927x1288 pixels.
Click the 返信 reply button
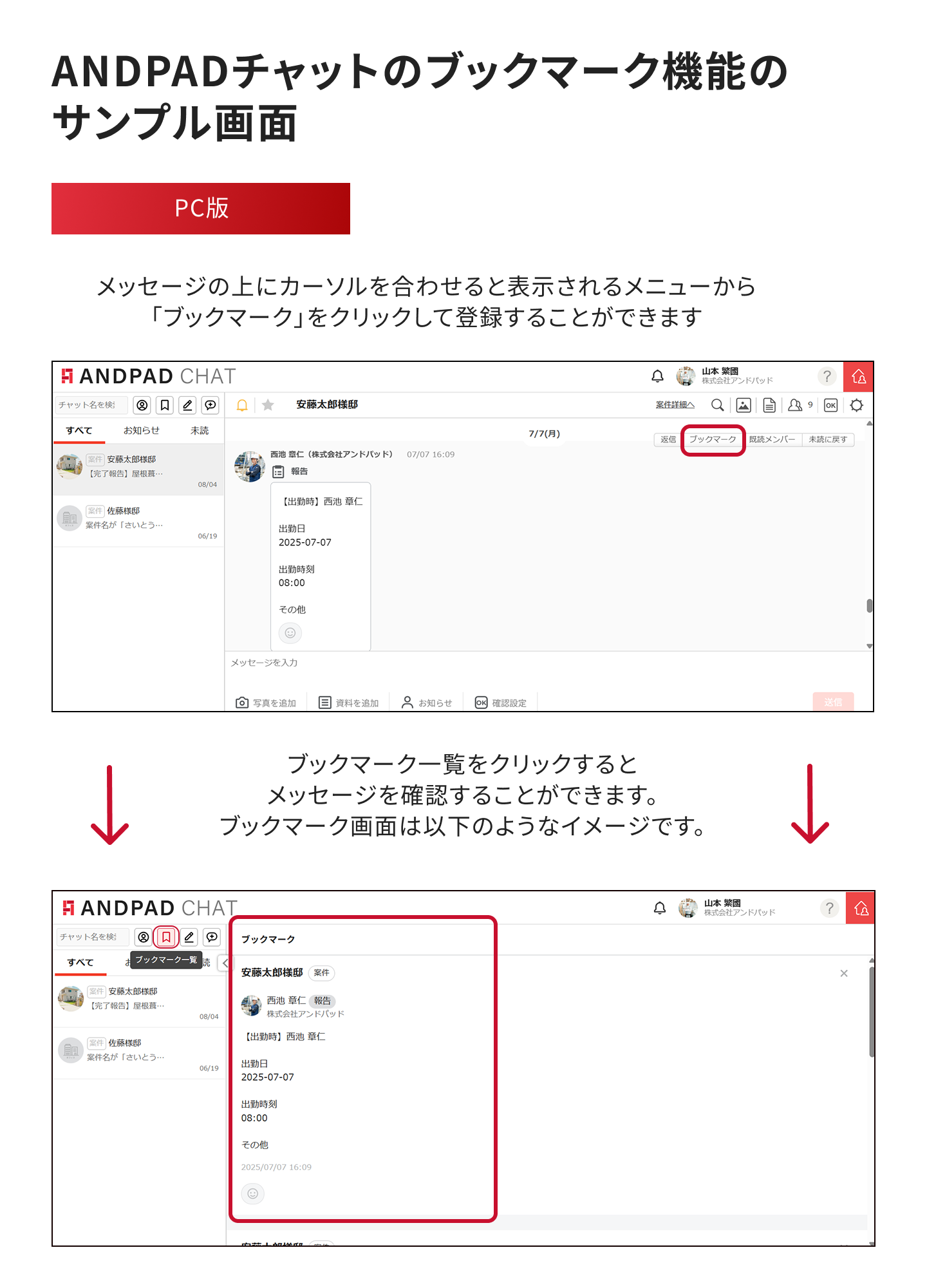point(668,440)
